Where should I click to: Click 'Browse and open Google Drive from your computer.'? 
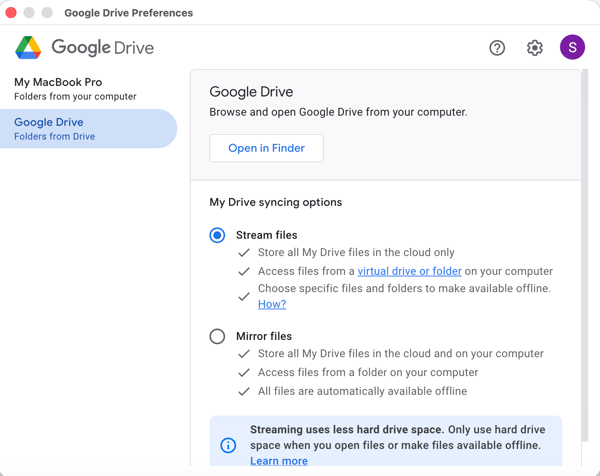click(x=338, y=112)
